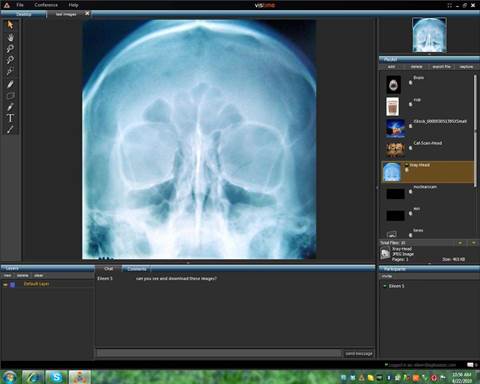
Task: Open the Brain image thumbnail
Action: coord(393,85)
